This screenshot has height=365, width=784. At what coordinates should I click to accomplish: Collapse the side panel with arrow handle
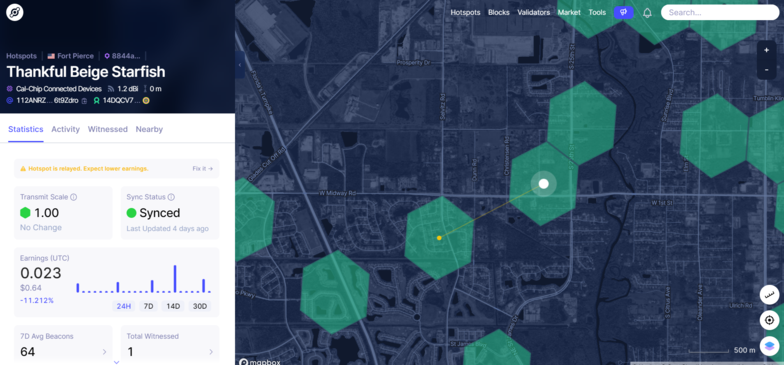coord(240,65)
